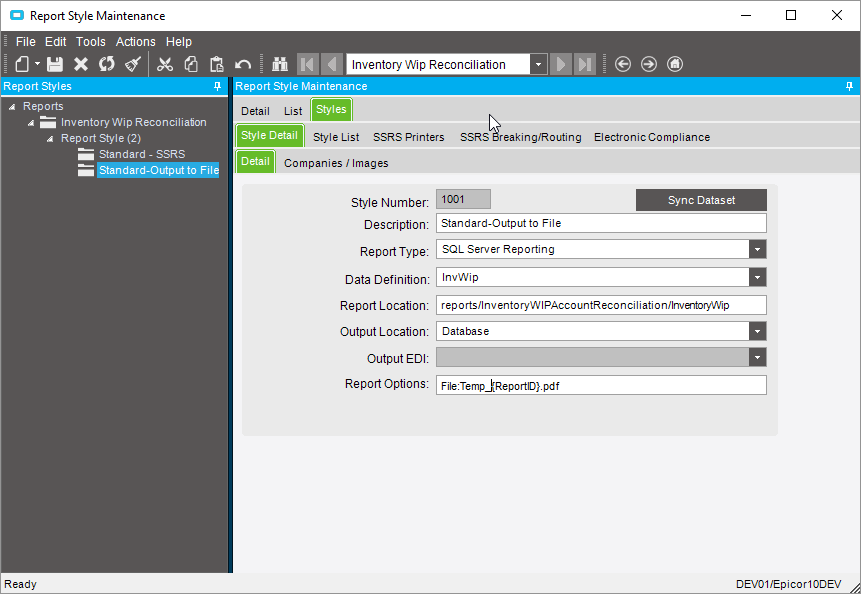Click the Copy toolbar icon
This screenshot has width=862, height=594.
[x=191, y=64]
